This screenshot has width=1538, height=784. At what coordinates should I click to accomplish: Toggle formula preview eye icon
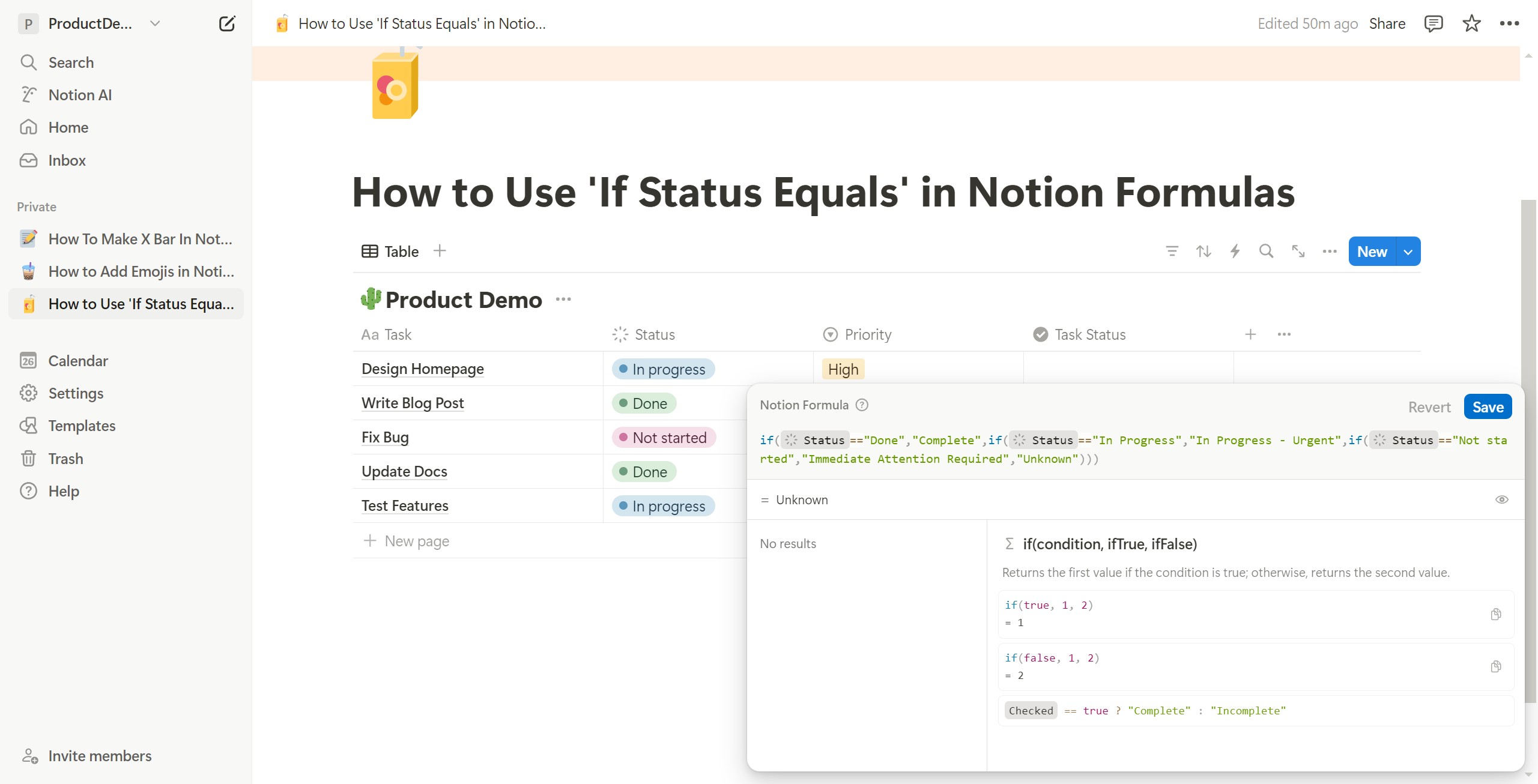1501,499
